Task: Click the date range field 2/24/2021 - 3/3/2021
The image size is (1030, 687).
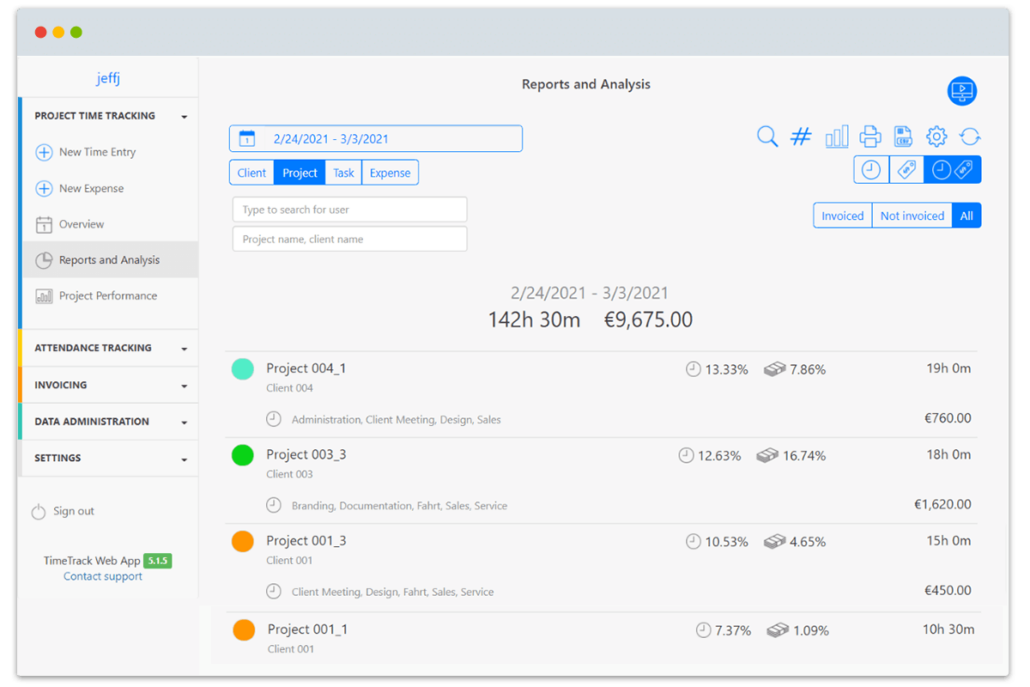Action: point(375,139)
